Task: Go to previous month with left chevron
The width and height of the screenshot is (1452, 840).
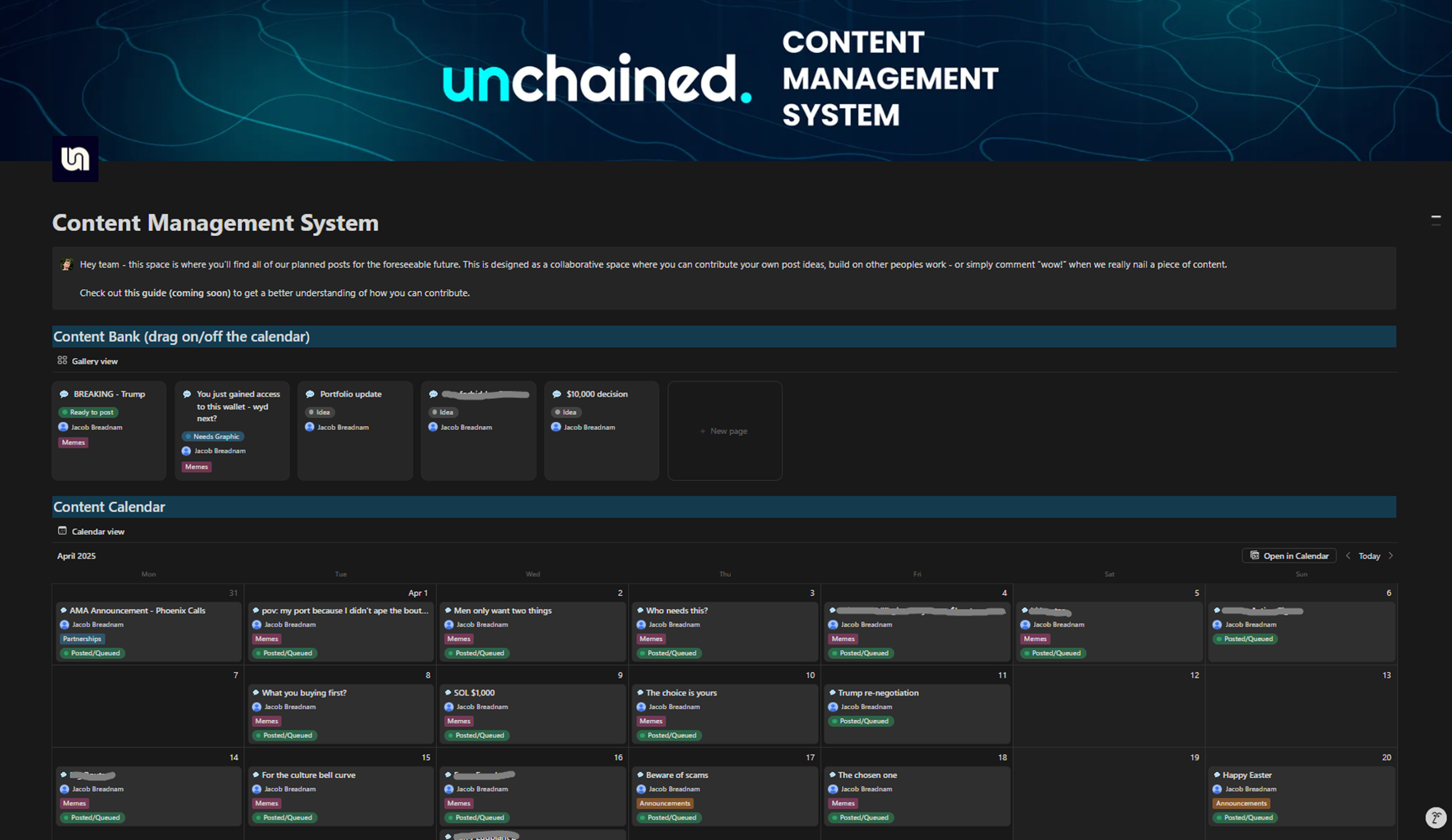Action: 1348,555
